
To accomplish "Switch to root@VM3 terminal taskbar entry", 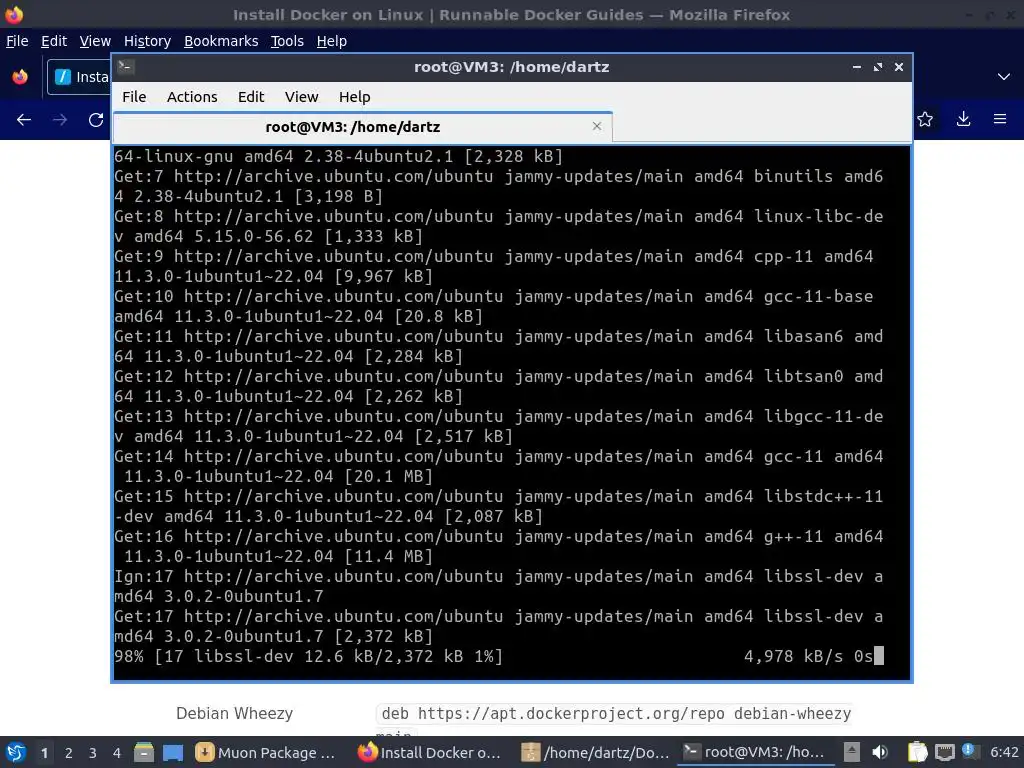I will (x=756, y=752).
